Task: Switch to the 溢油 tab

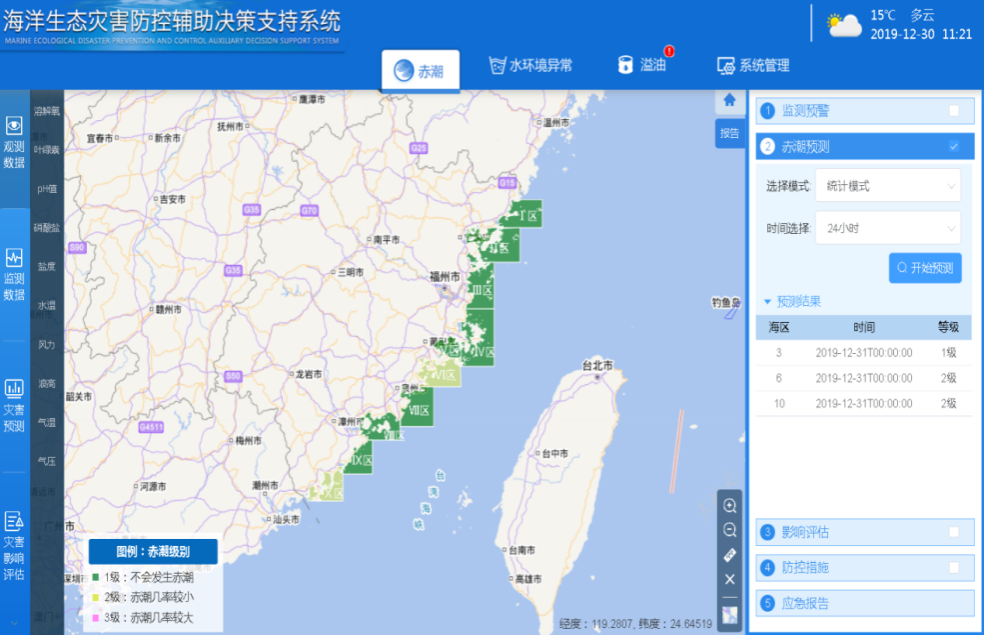Action: (x=642, y=66)
